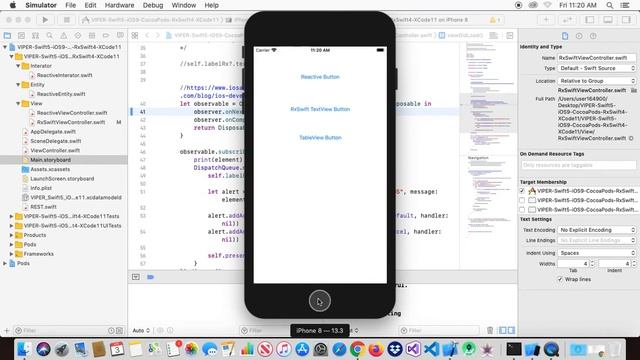This screenshot has height=360, width=640.
Task: Select ReactiveInteractor.swift file
Action: pyautogui.click(x=64, y=75)
